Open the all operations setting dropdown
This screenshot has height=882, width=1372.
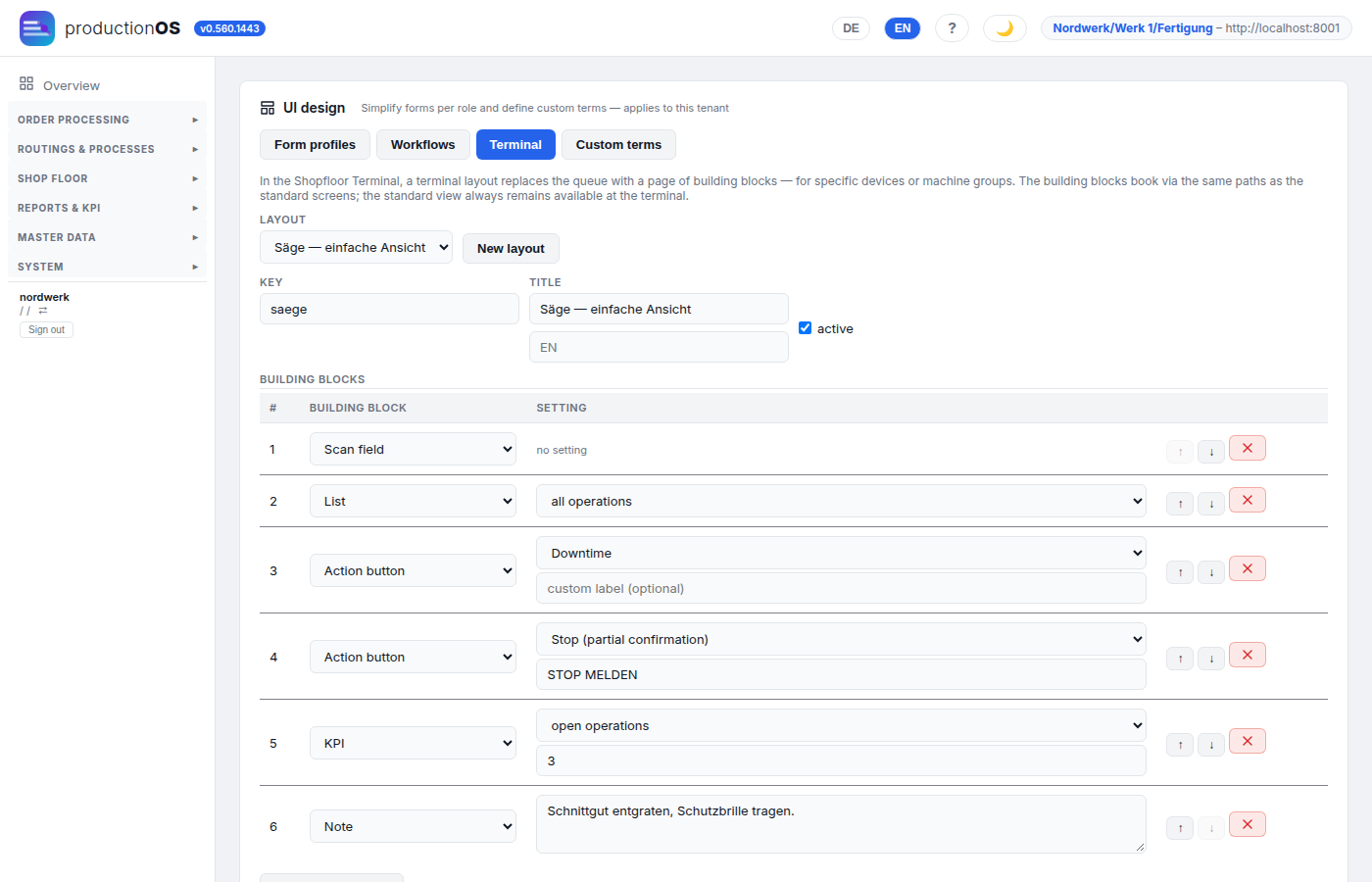click(841, 501)
